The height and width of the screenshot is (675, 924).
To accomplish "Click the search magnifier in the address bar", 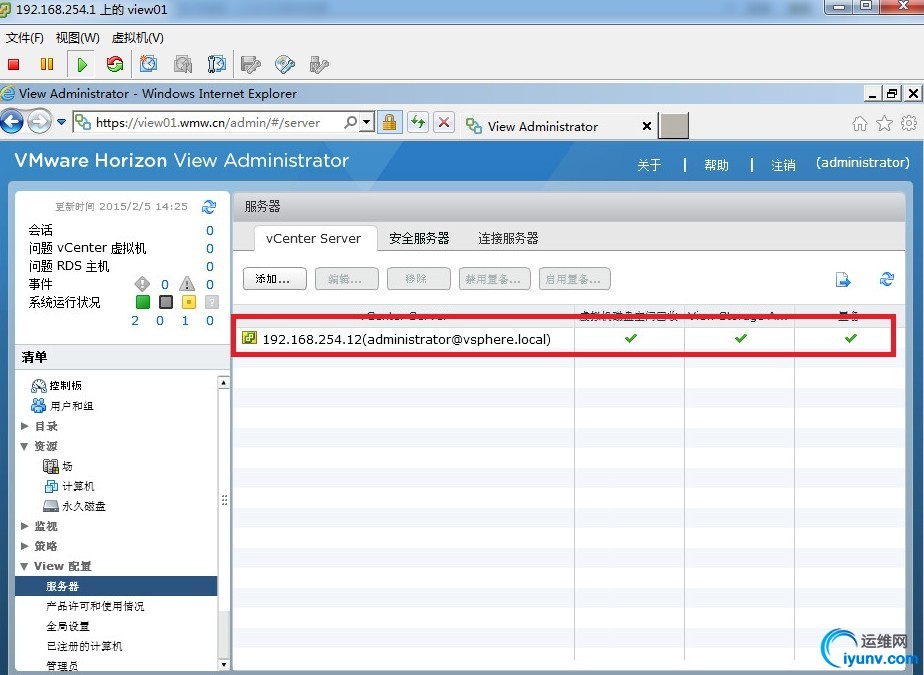I will tap(351, 122).
